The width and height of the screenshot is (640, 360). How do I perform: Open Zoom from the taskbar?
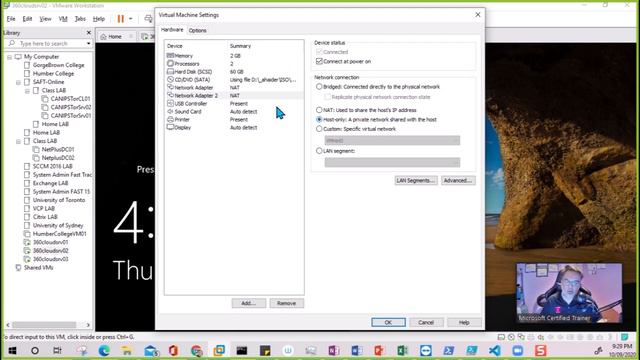click(x=518, y=351)
